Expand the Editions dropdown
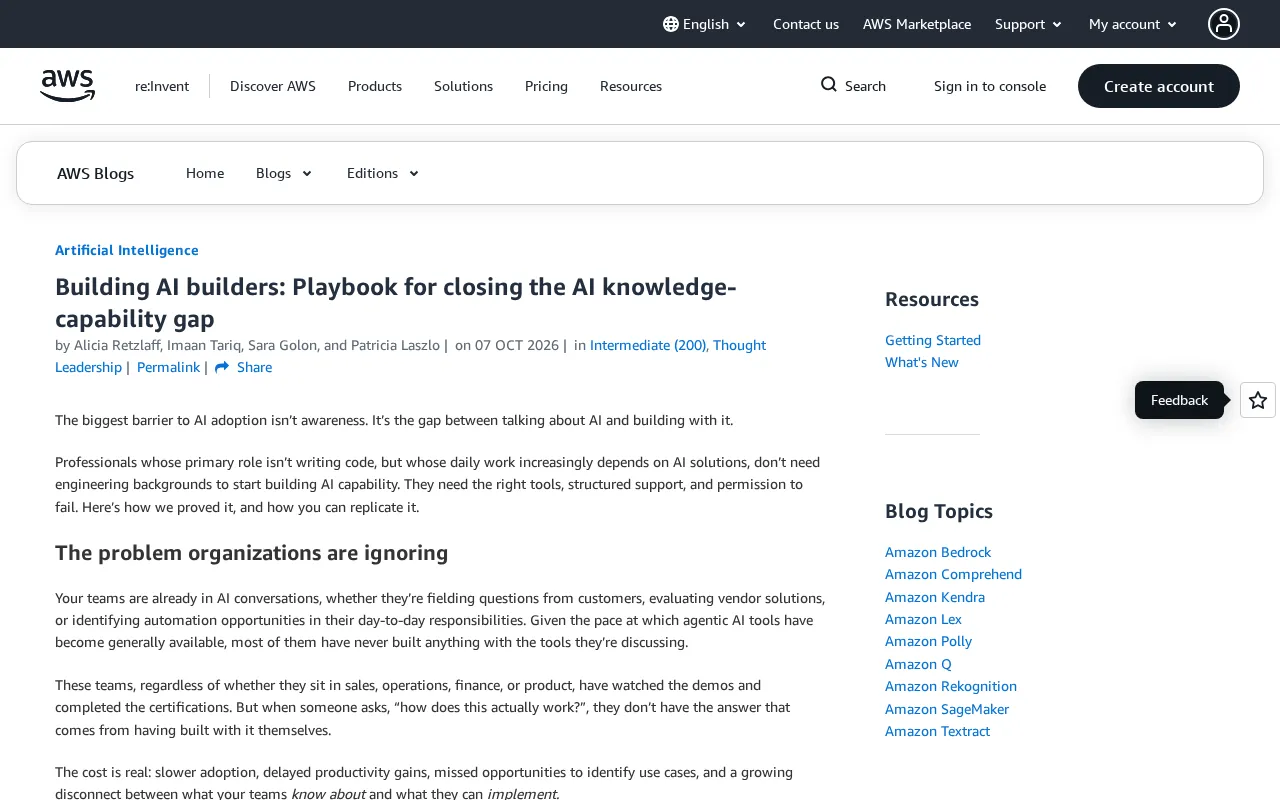1280x800 pixels. point(383,173)
